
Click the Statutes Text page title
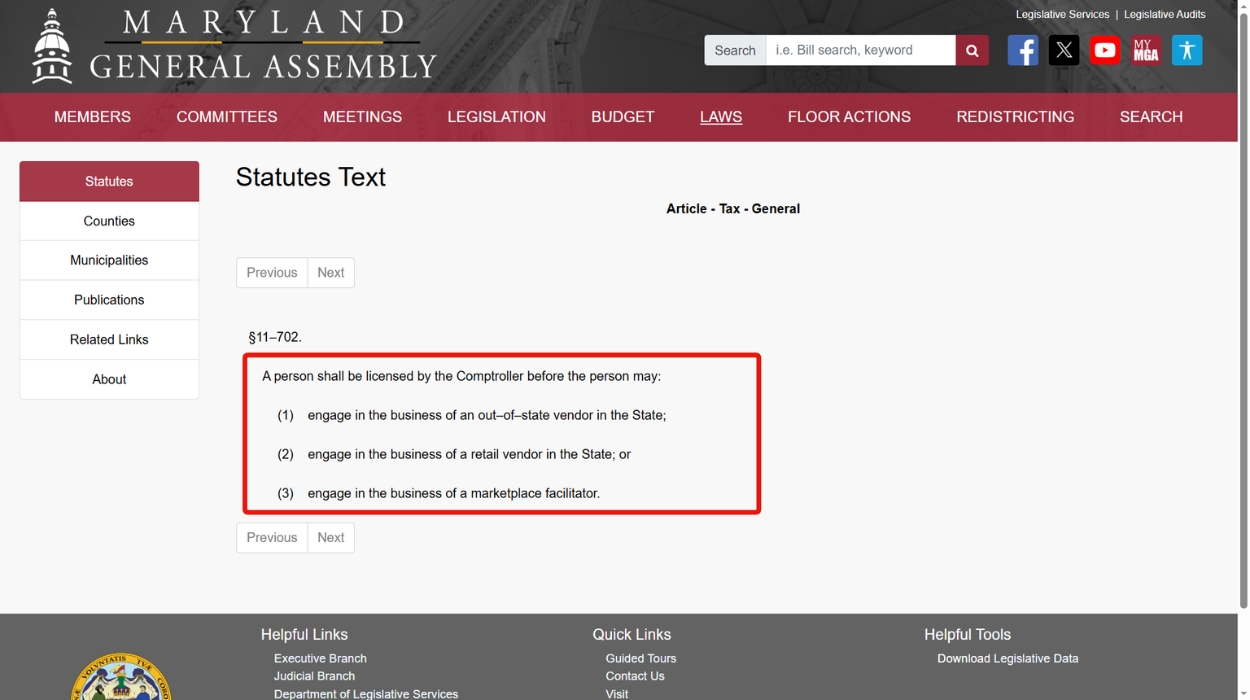311,177
